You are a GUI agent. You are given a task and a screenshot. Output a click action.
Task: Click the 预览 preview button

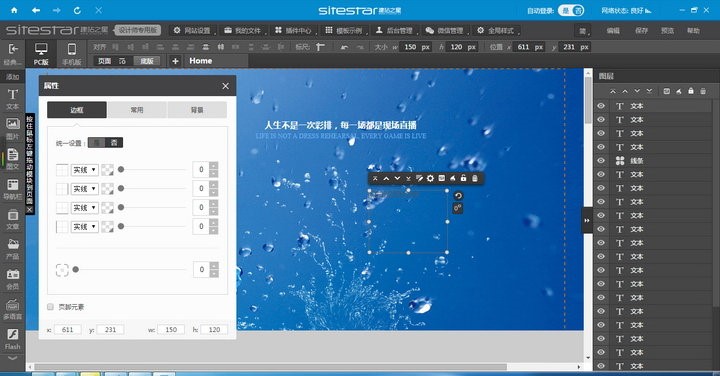pyautogui.click(x=667, y=30)
